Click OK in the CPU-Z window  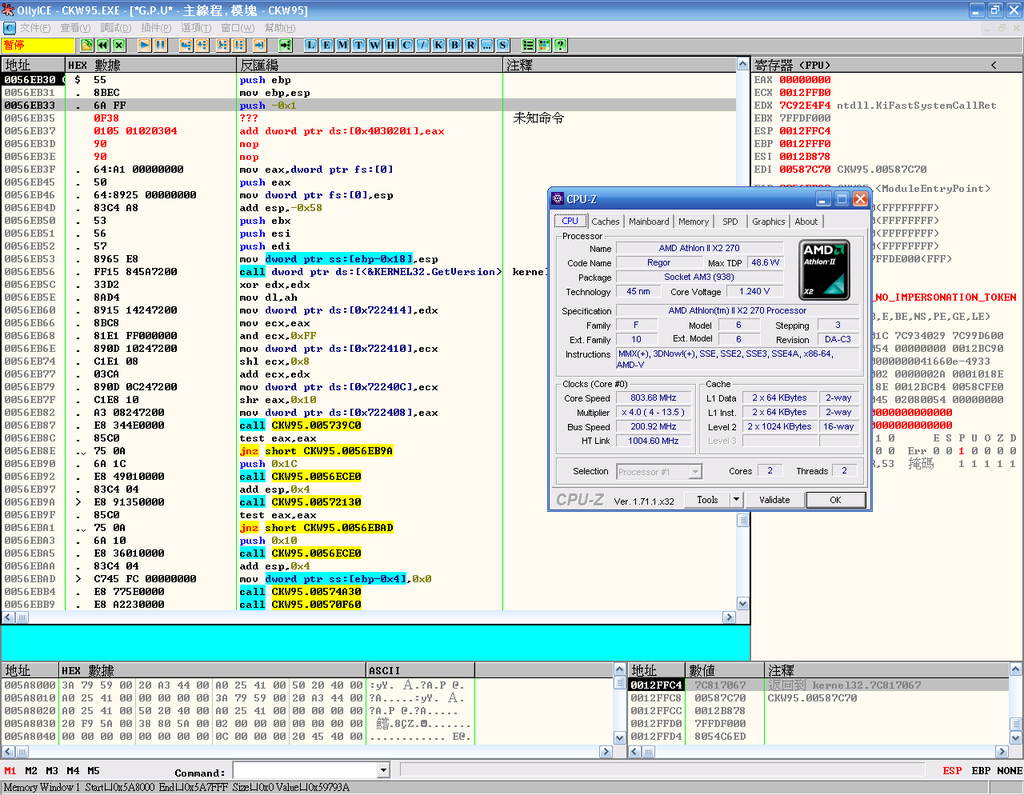click(836, 500)
